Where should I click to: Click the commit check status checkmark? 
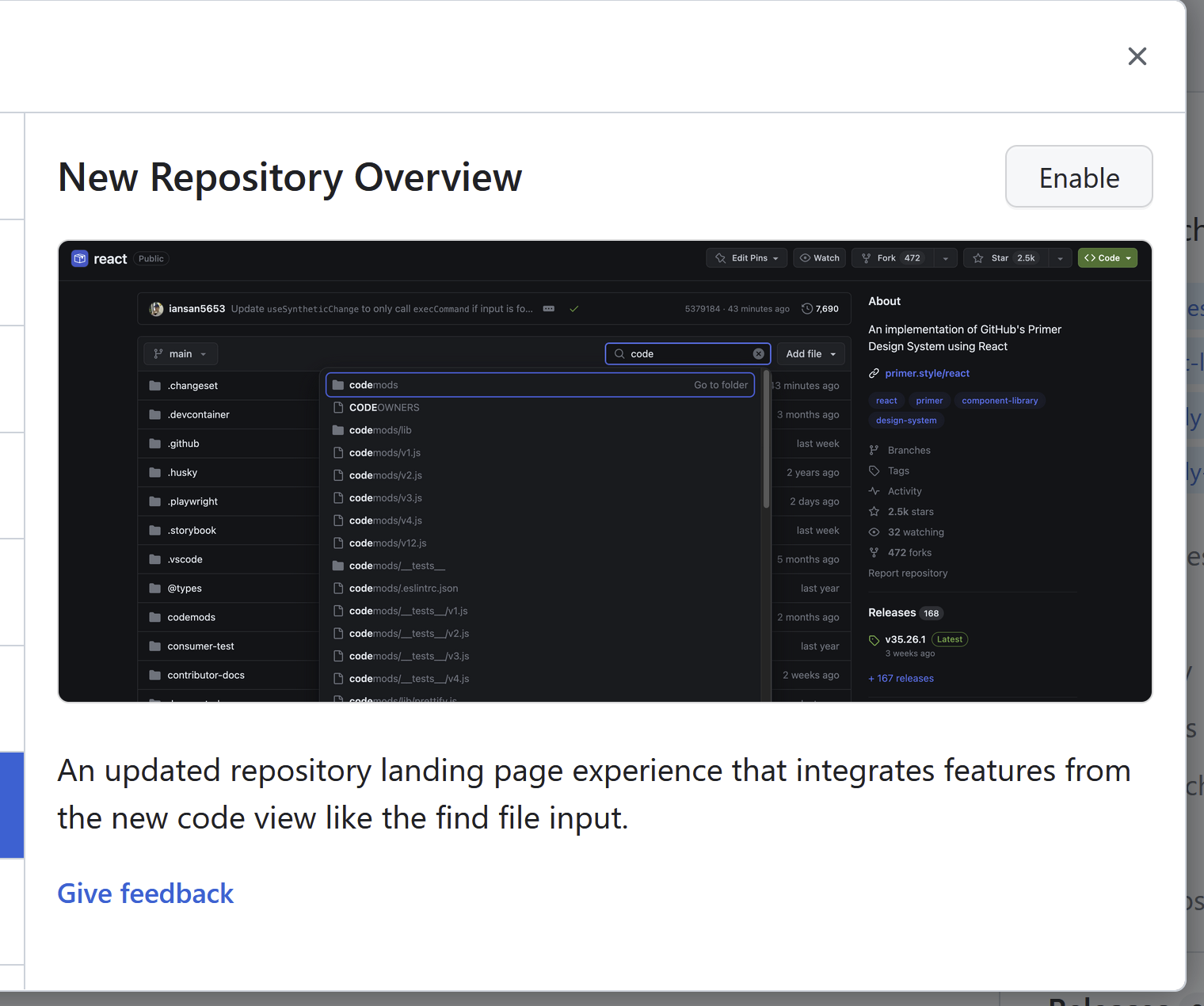[574, 309]
